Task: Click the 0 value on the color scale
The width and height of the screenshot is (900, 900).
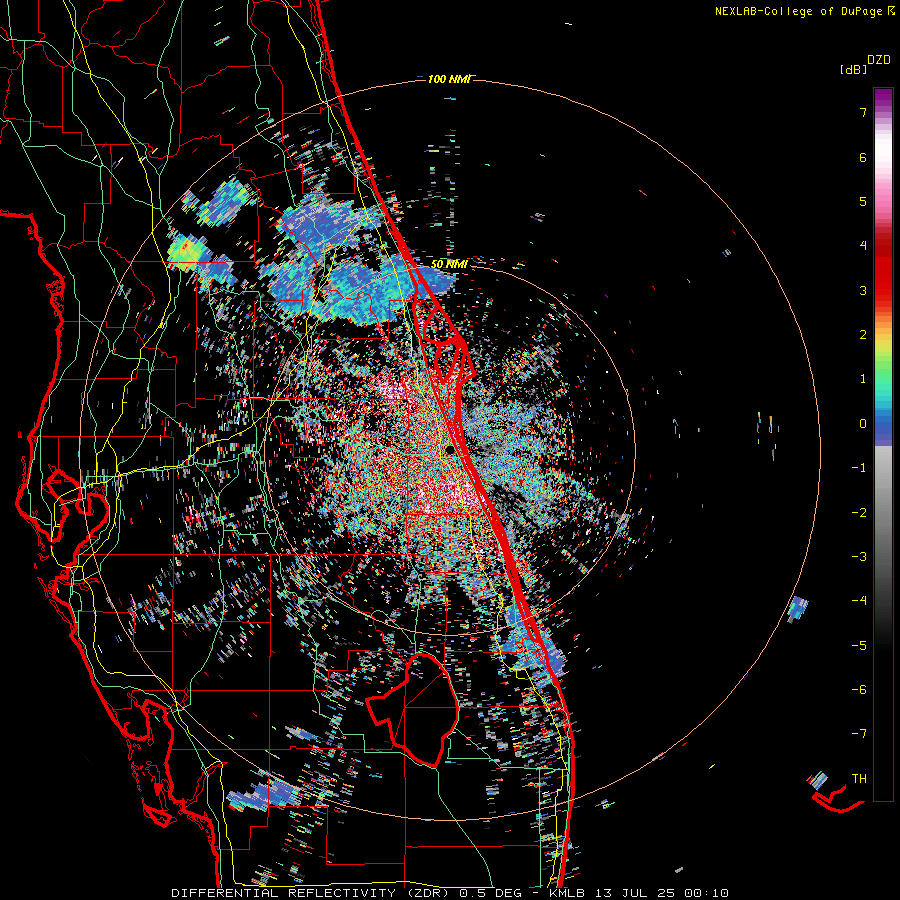Action: pos(863,424)
